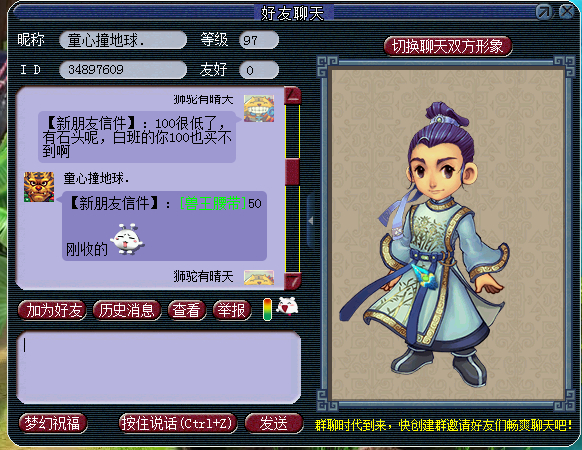
Task: Click the 切换聊天双方形象 button
Action: [448, 46]
